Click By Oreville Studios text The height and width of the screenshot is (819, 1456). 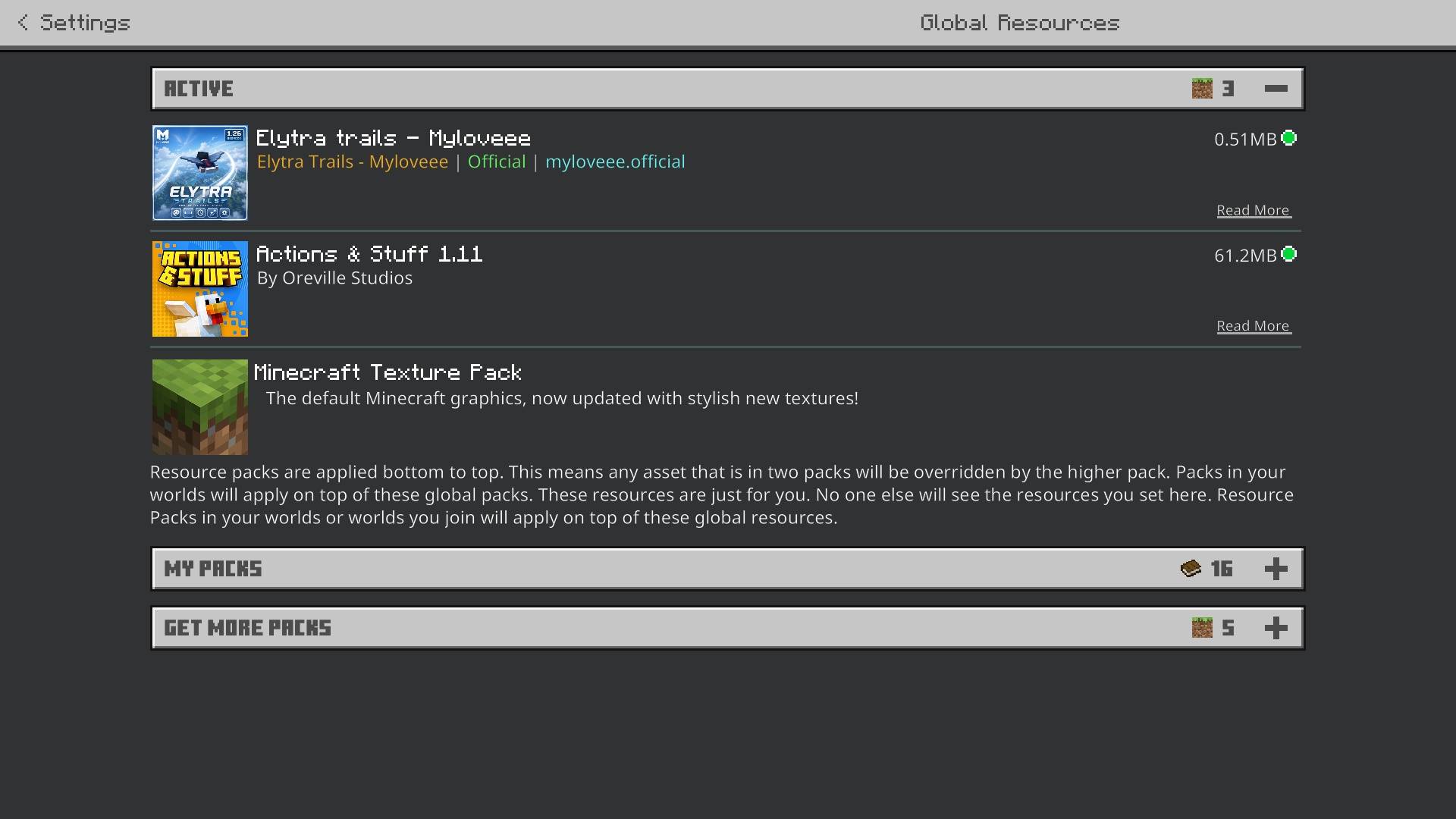pyautogui.click(x=334, y=278)
